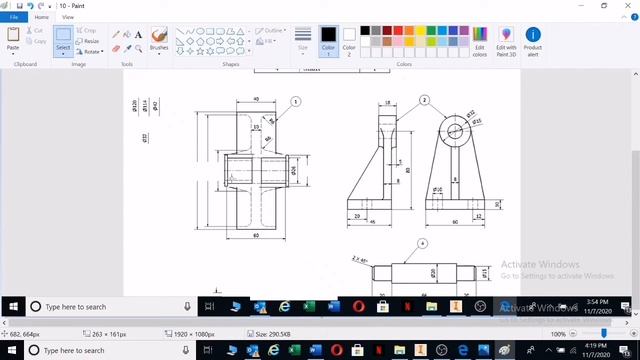This screenshot has height=360, width=640.
Task: Click the canvas vertical scrollbar up arrow
Action: point(636,74)
